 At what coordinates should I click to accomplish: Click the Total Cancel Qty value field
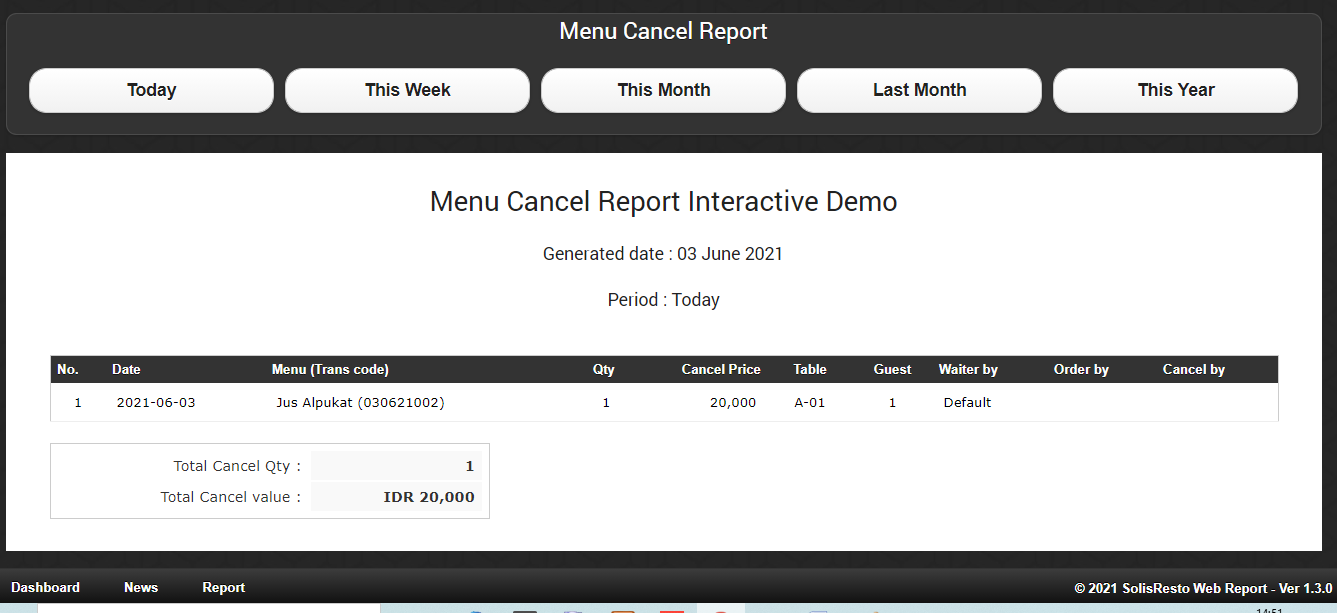pyautogui.click(x=397, y=466)
